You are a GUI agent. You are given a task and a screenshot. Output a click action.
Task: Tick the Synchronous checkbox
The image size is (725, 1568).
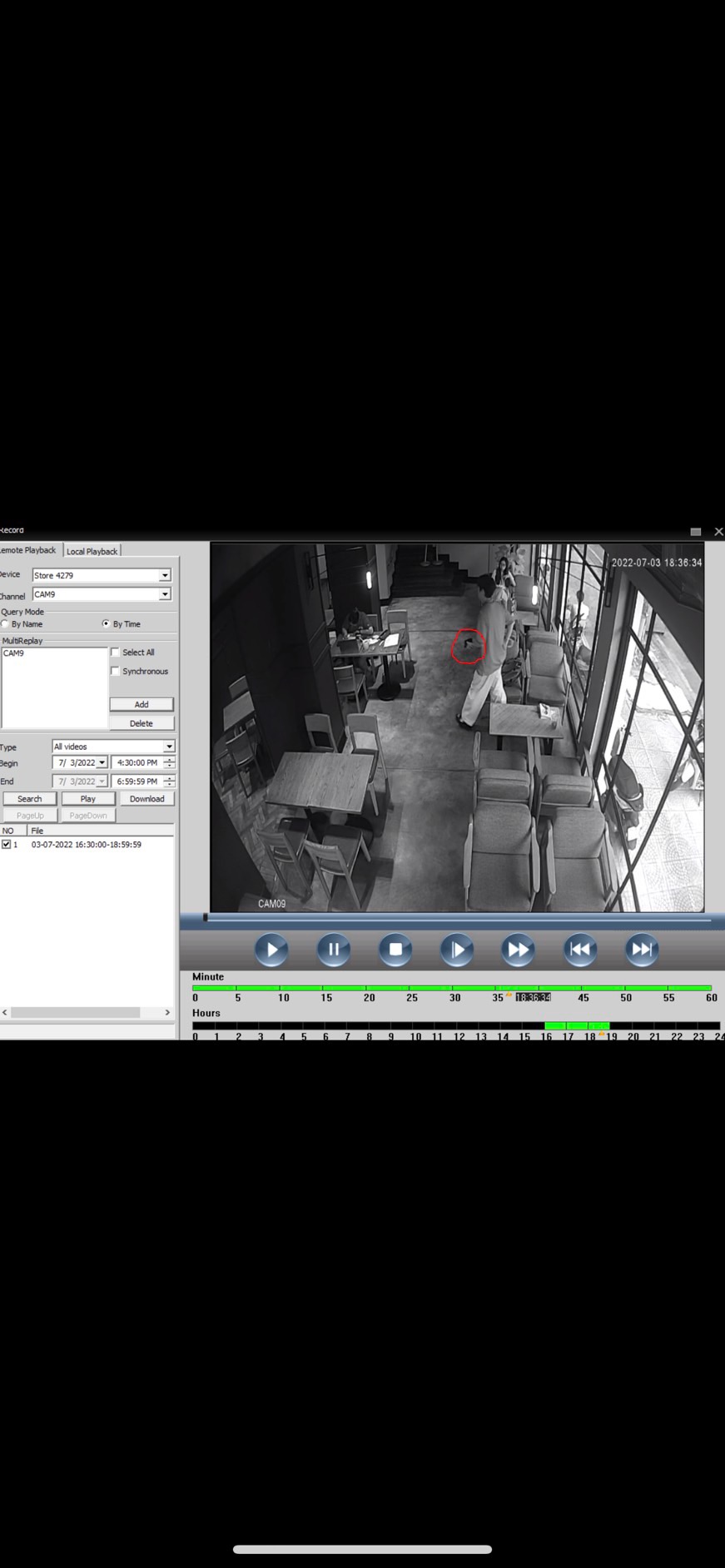(116, 672)
